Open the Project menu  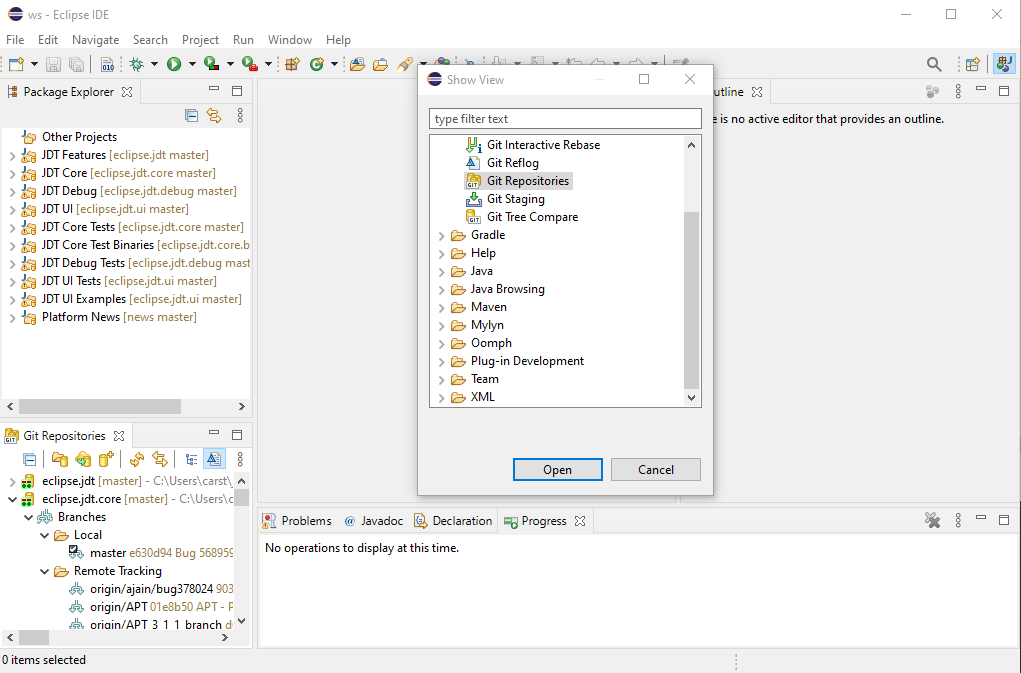point(200,40)
